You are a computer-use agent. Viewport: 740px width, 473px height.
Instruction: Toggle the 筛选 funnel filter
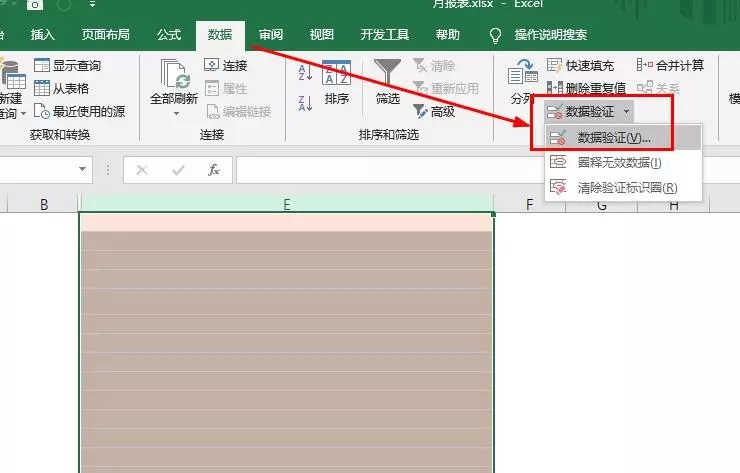tap(387, 73)
